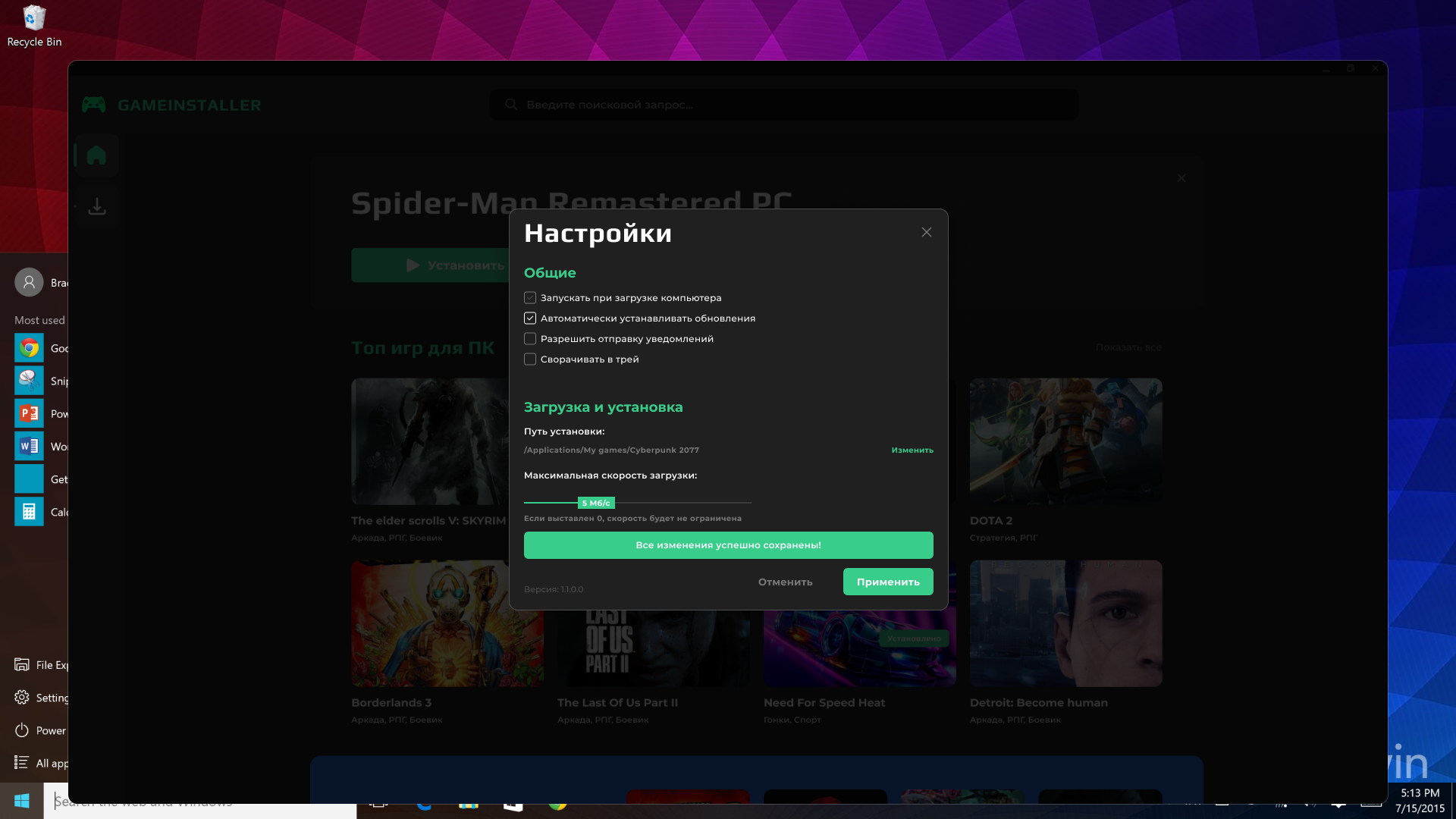This screenshot has height=819, width=1456.
Task: Click the Windows Start button
Action: pyautogui.click(x=21, y=801)
